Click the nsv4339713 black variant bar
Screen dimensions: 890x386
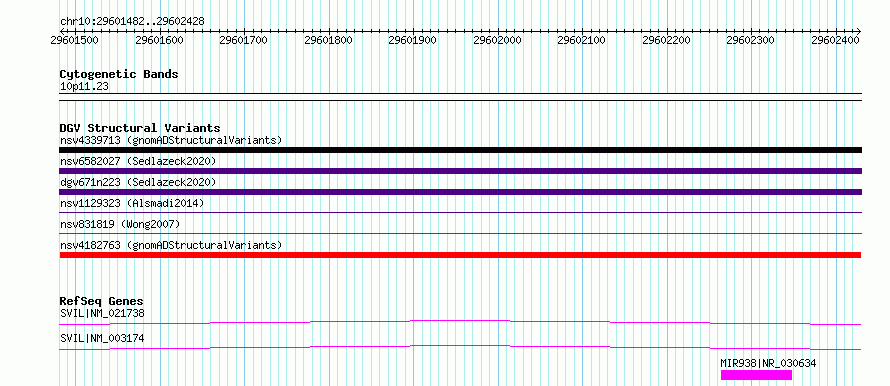tap(460, 150)
